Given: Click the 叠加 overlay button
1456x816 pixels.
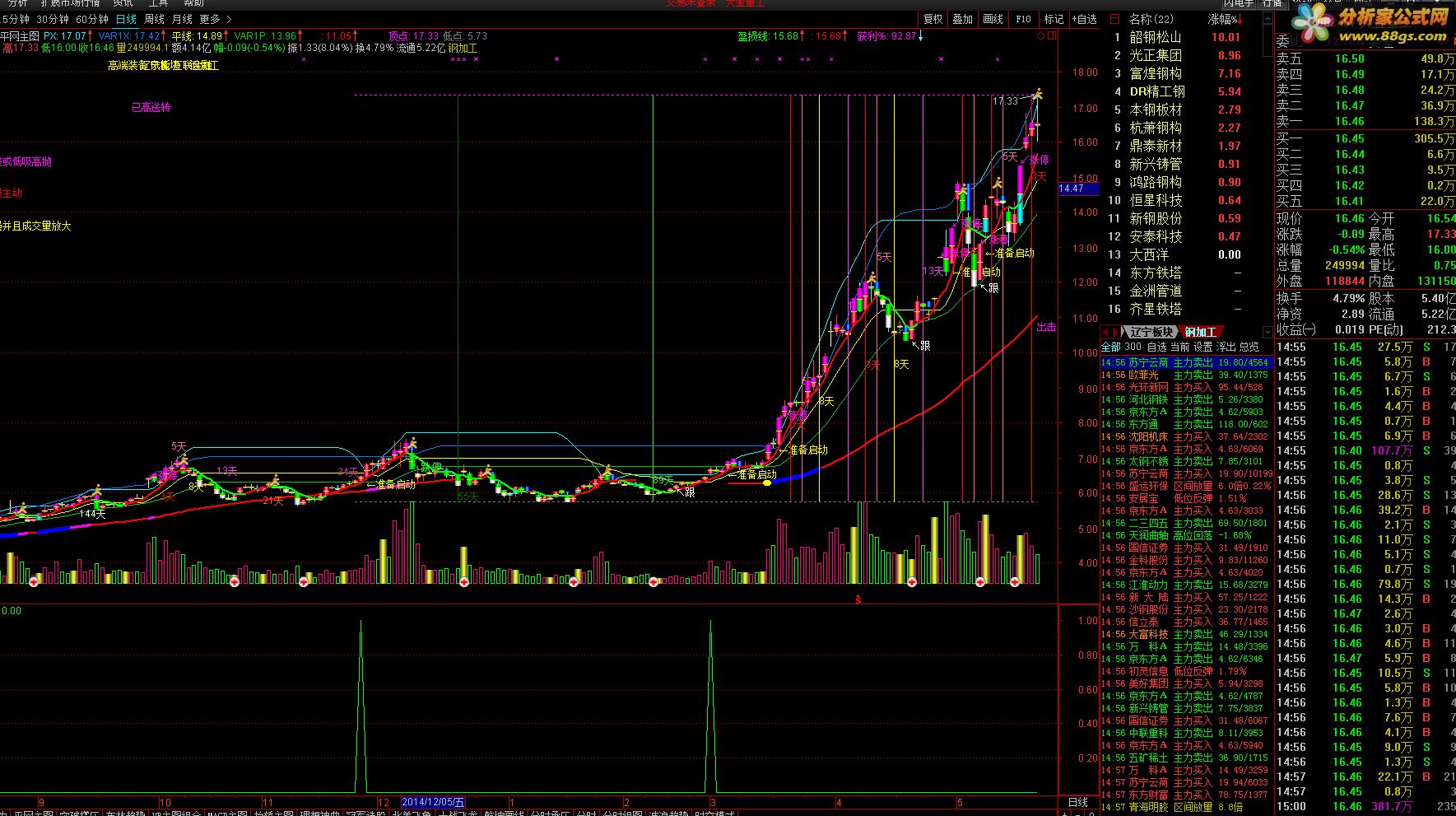Looking at the screenshot, I should 963,19.
